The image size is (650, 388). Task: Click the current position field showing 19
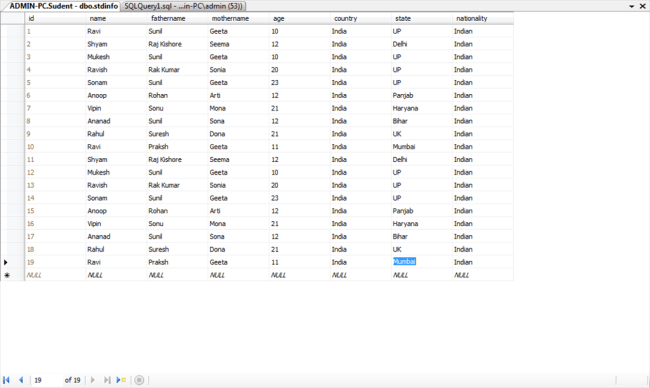(x=46, y=380)
